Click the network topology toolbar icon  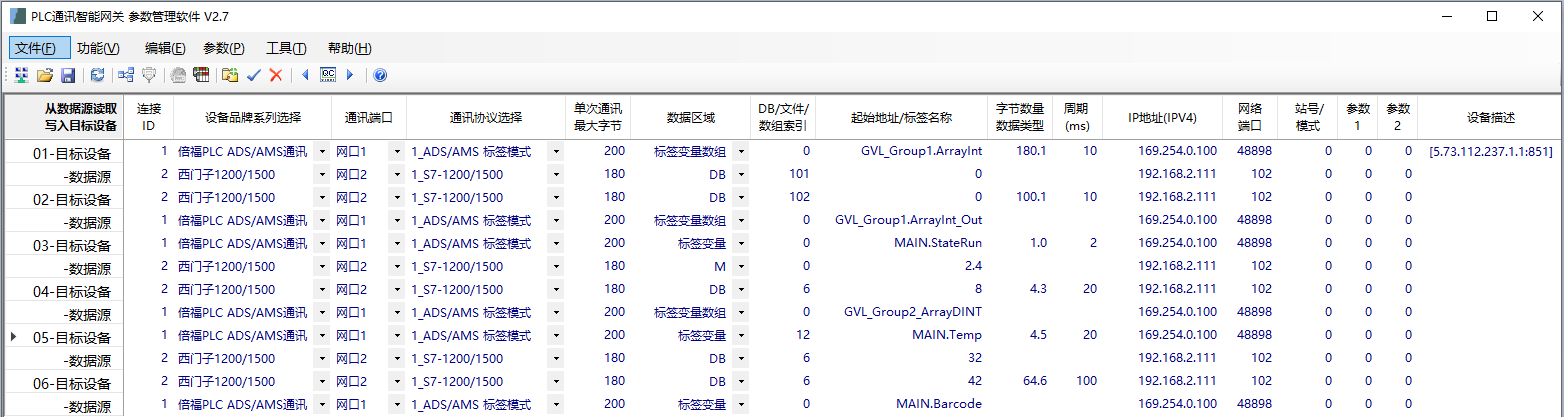[126, 75]
